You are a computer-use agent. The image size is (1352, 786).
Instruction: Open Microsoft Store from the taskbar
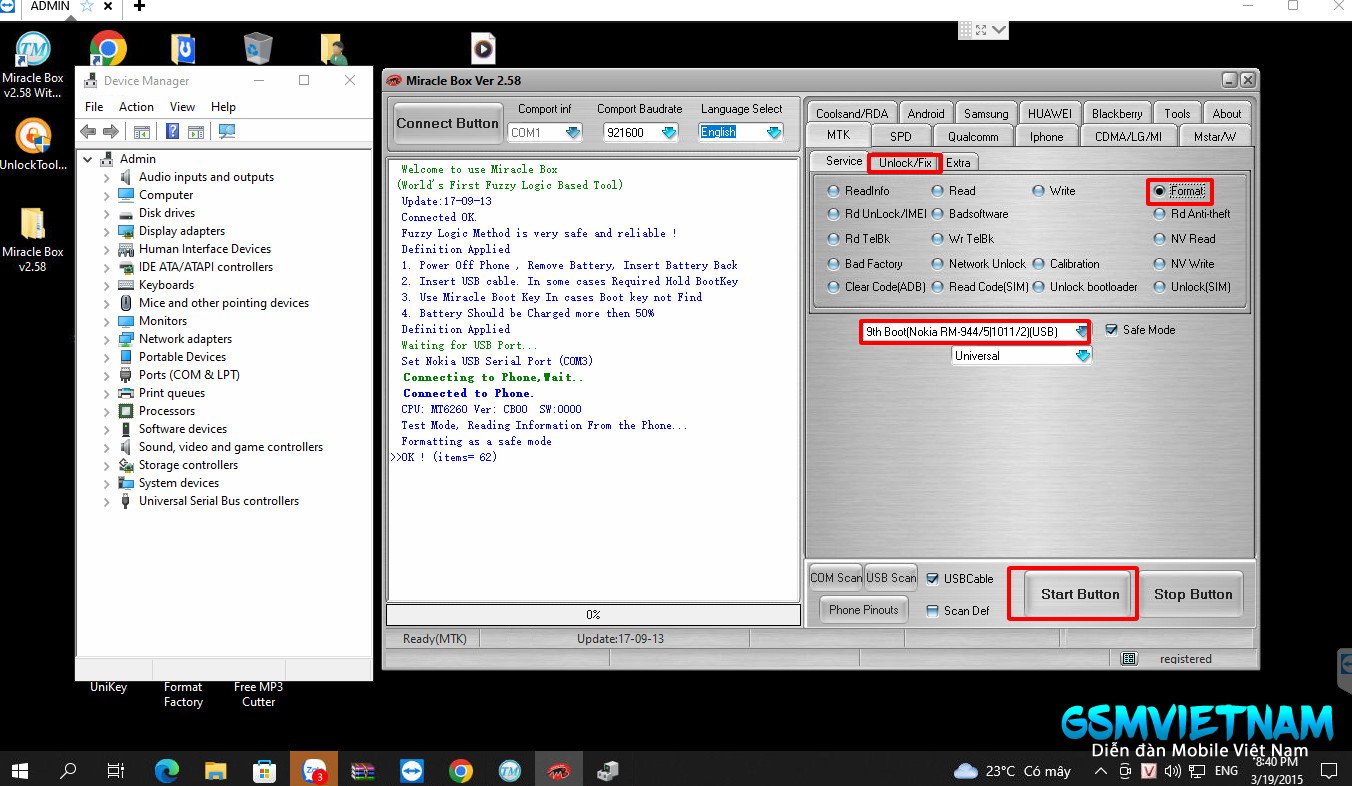click(x=264, y=770)
